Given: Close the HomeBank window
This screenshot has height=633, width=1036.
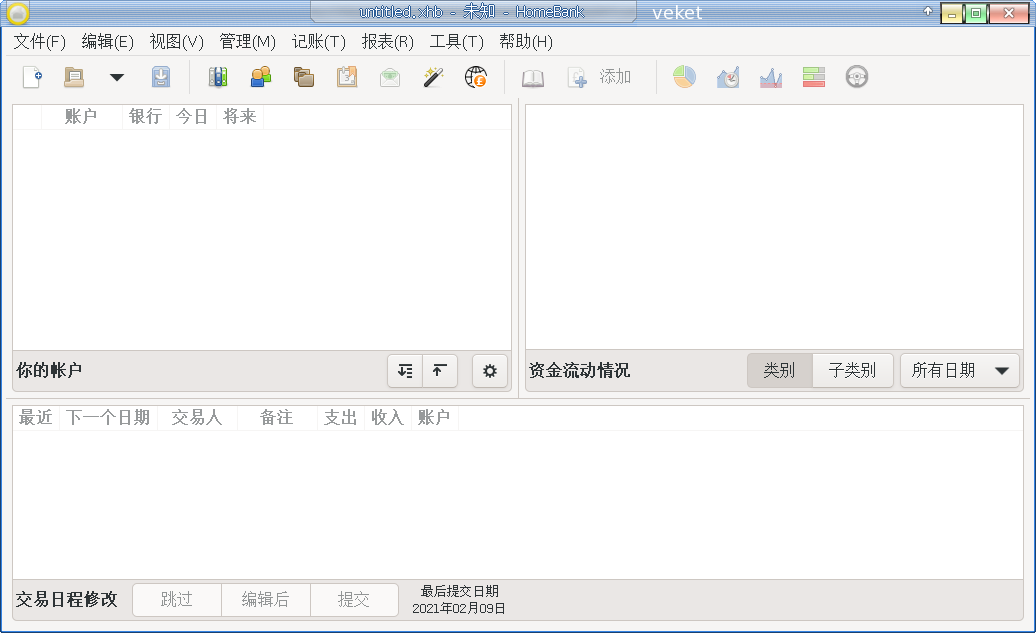Looking at the screenshot, I should pyautogui.click(x=1009, y=13).
